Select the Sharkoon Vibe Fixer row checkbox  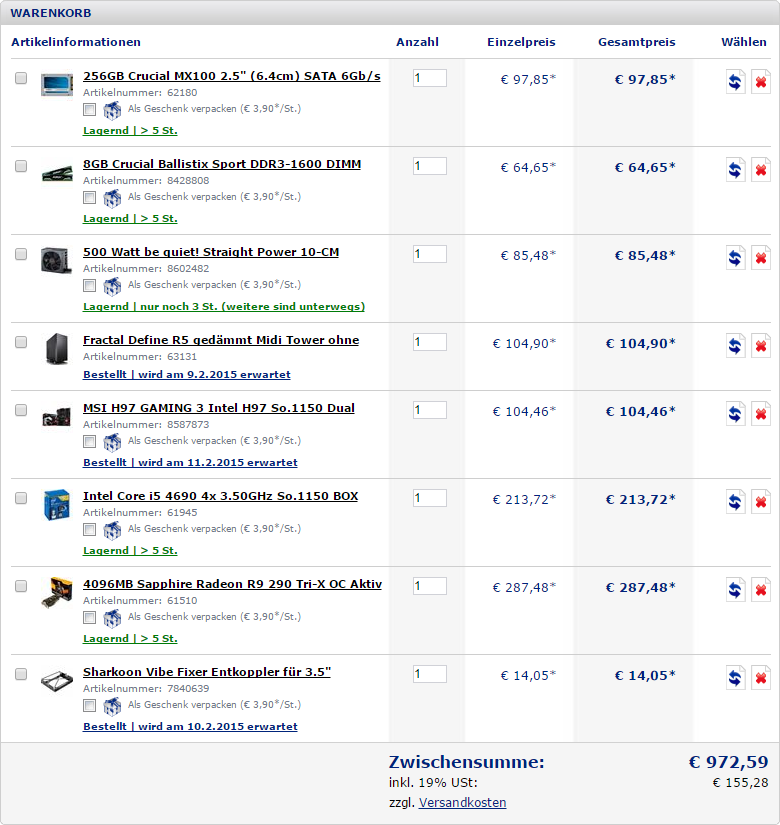tap(21, 673)
